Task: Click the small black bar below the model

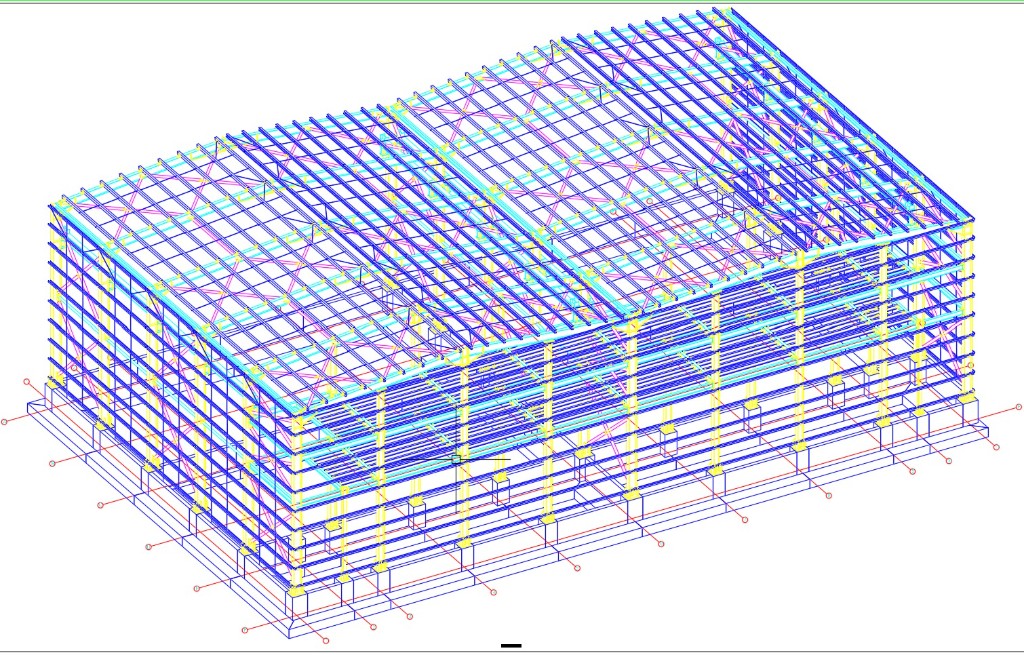Action: (511, 646)
